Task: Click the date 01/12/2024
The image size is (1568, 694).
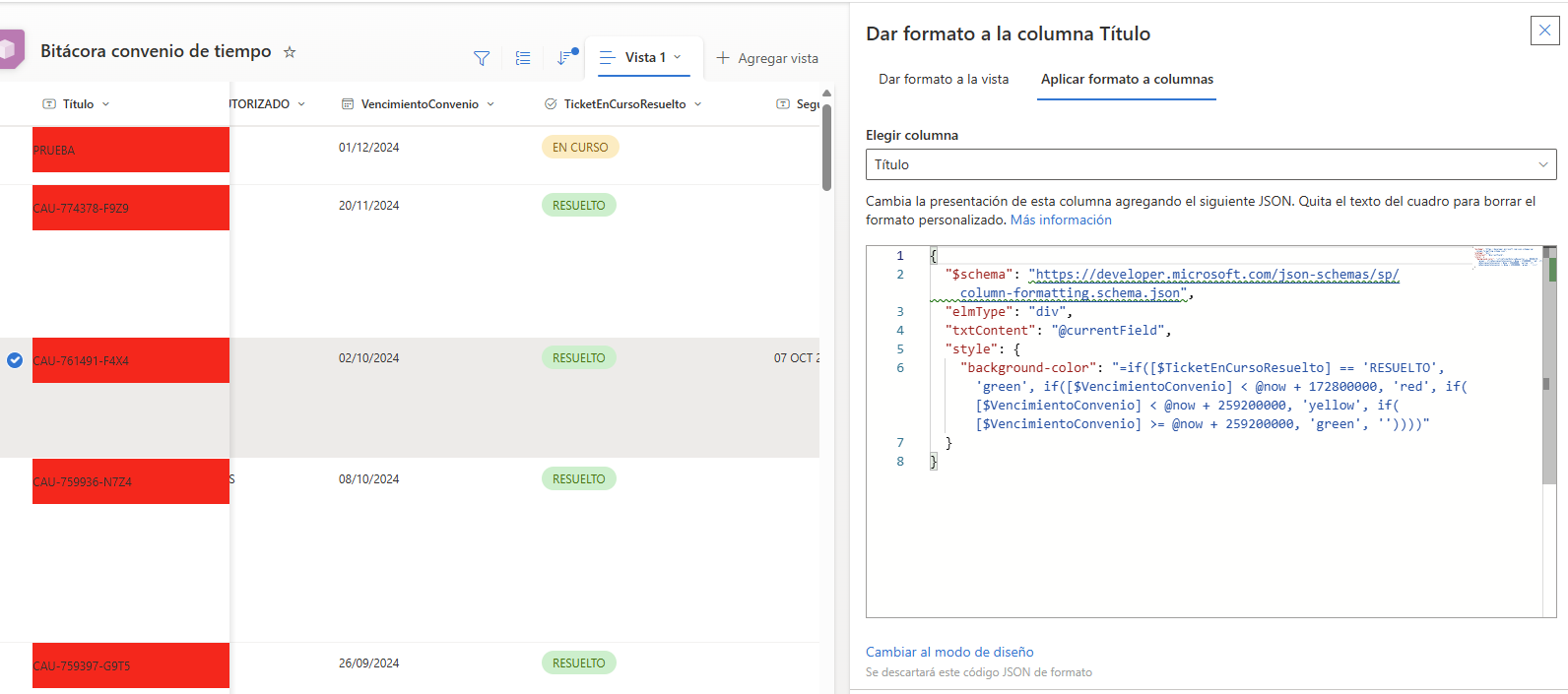Action: coord(369,148)
